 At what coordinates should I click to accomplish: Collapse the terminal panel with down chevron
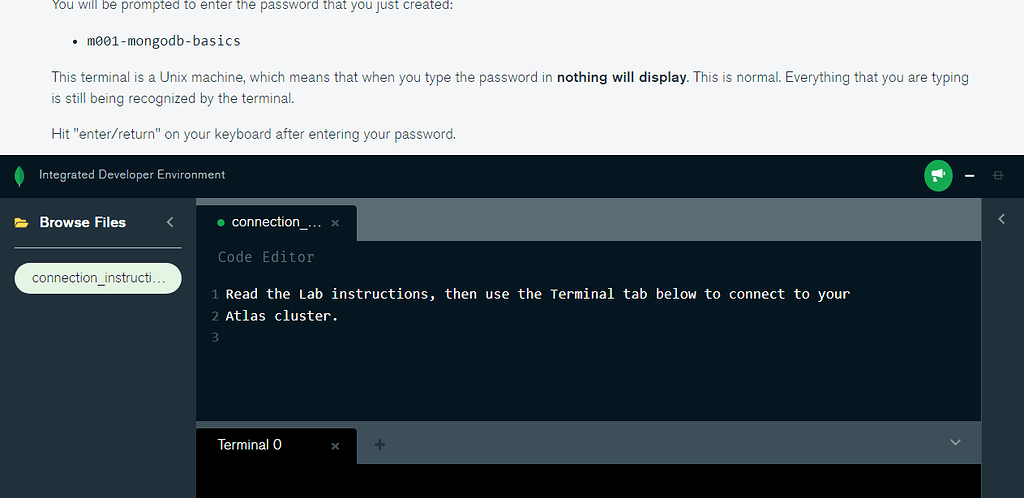coord(955,442)
